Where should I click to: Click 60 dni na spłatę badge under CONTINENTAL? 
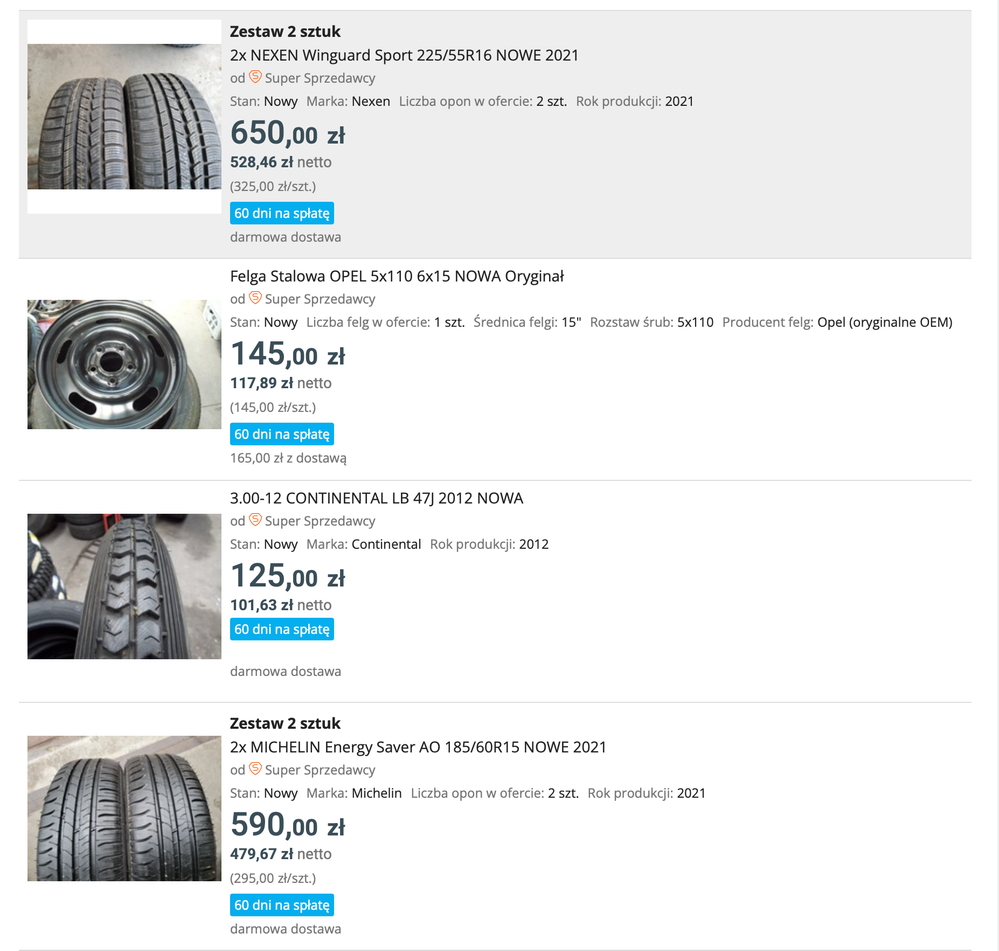point(282,629)
